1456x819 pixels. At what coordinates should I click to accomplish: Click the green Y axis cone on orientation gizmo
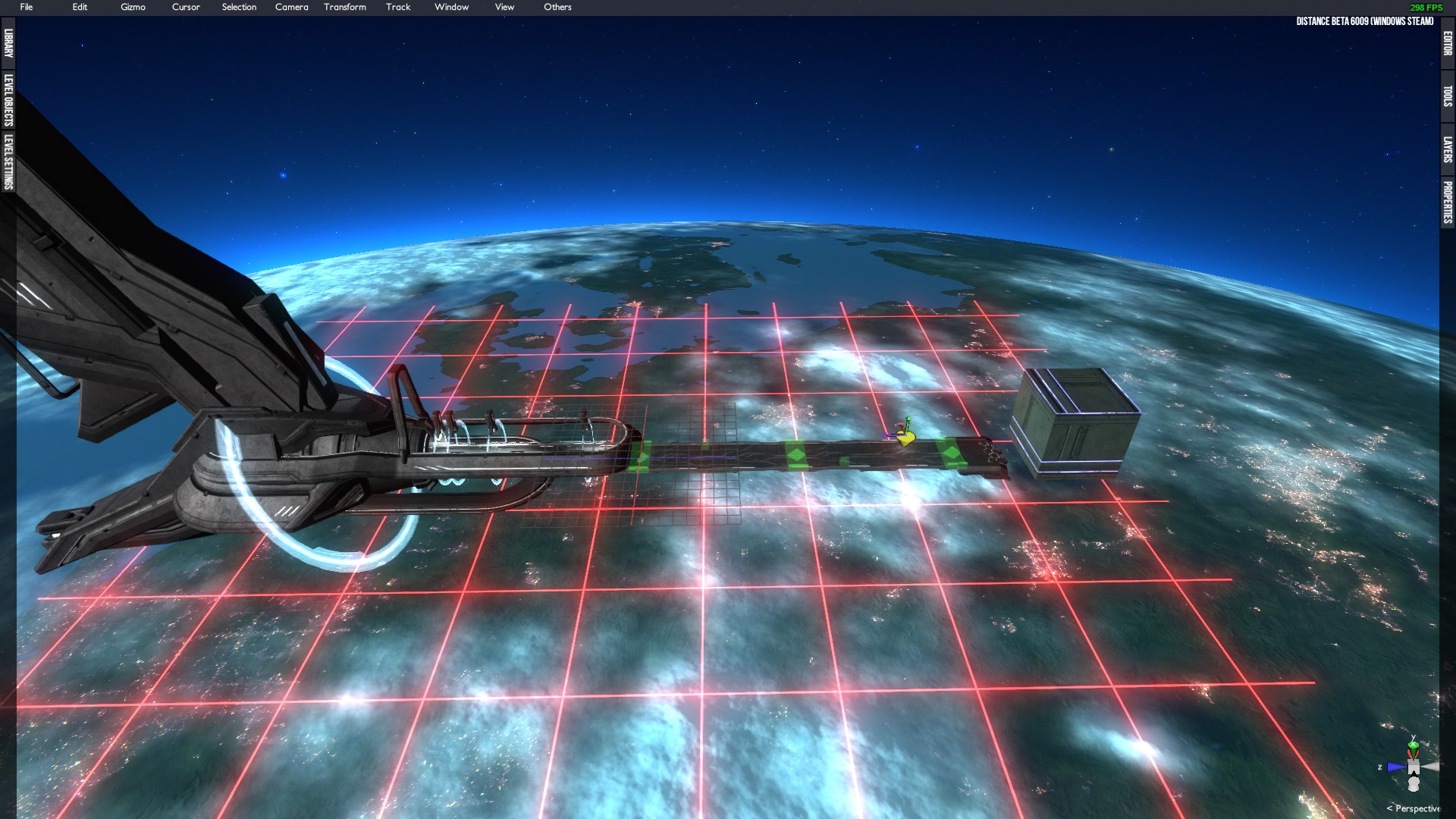click(x=1414, y=747)
